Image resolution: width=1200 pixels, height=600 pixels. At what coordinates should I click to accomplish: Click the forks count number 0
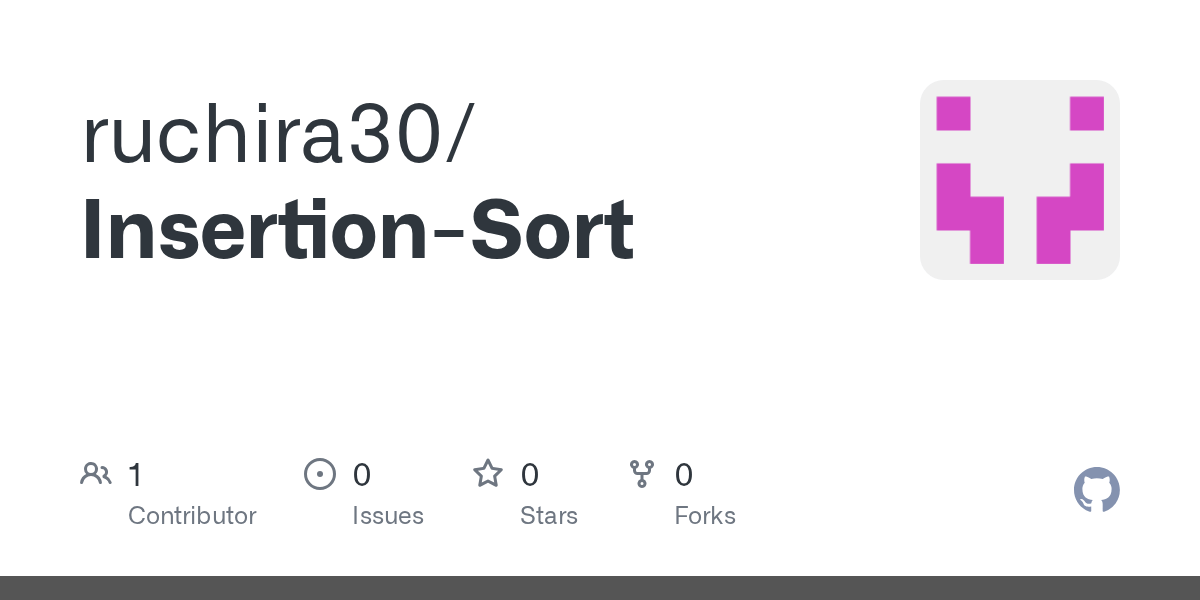pyautogui.click(x=684, y=475)
